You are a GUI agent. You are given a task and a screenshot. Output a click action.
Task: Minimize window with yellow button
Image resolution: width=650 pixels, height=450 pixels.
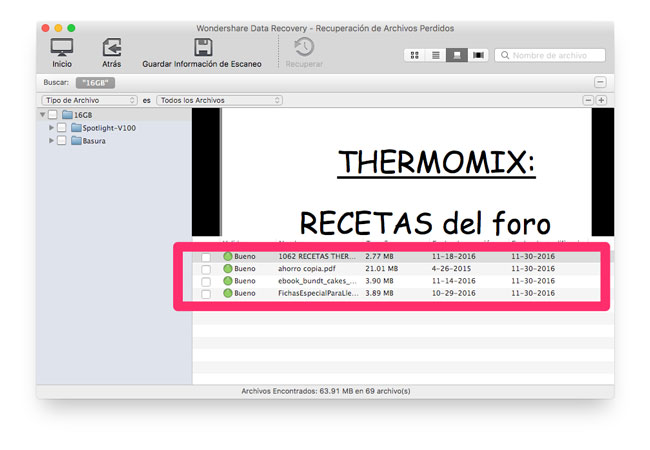pos(58,28)
